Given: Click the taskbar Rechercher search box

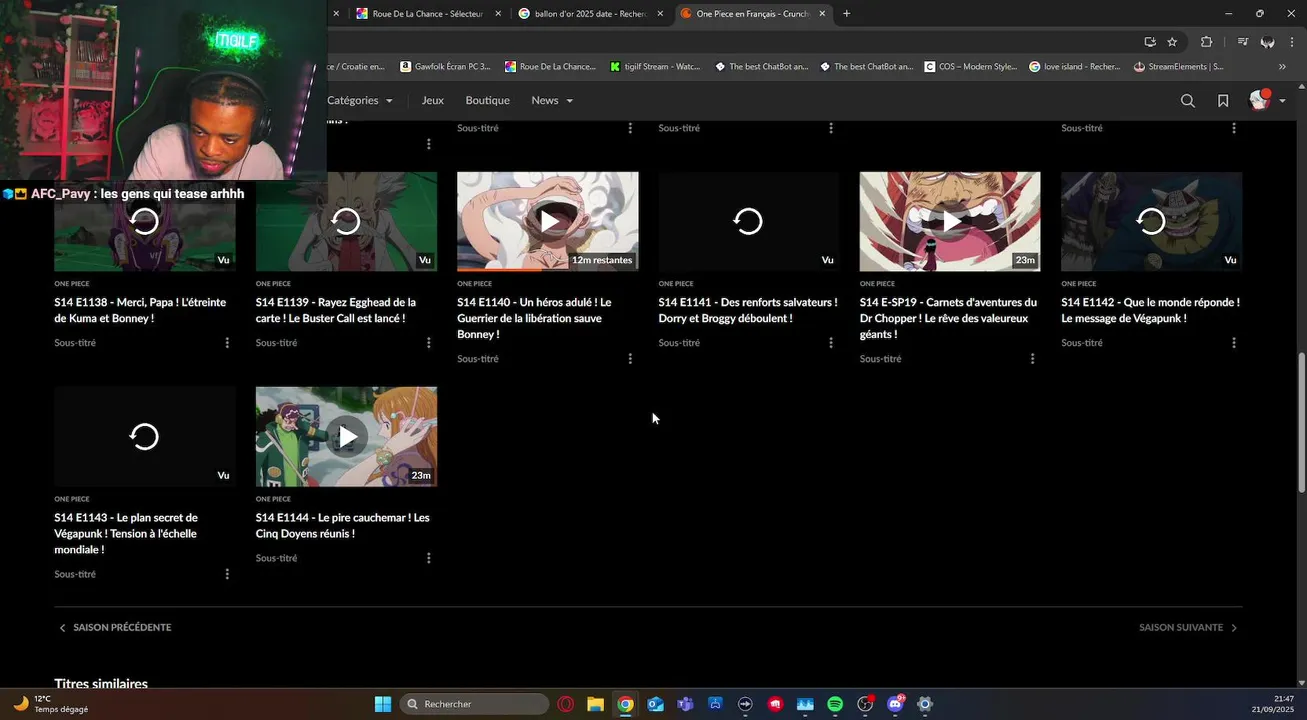Looking at the screenshot, I should (474, 704).
